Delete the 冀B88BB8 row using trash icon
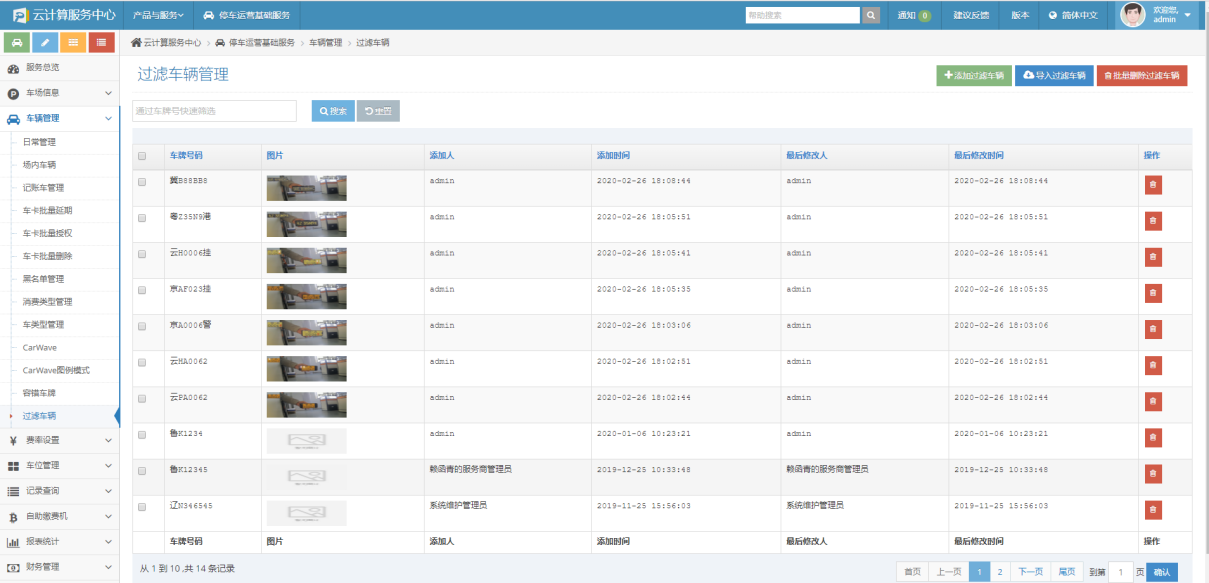1209x583 pixels. [x=1153, y=185]
